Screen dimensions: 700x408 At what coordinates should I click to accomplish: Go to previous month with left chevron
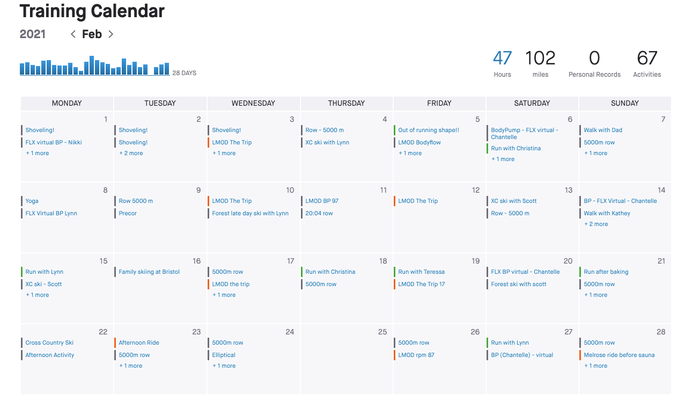point(73,34)
